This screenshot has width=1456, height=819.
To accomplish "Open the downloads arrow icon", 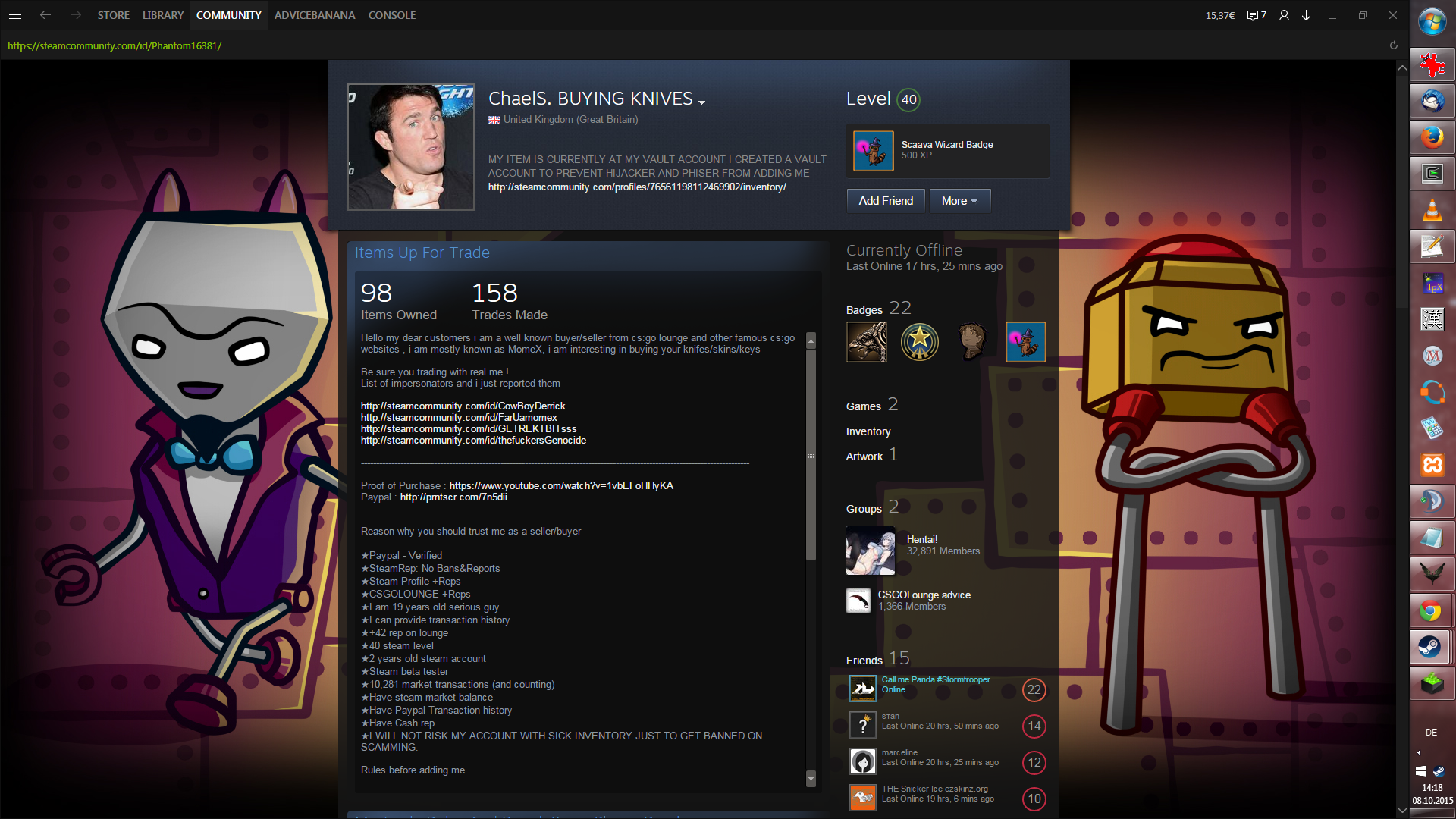I will point(1307,15).
